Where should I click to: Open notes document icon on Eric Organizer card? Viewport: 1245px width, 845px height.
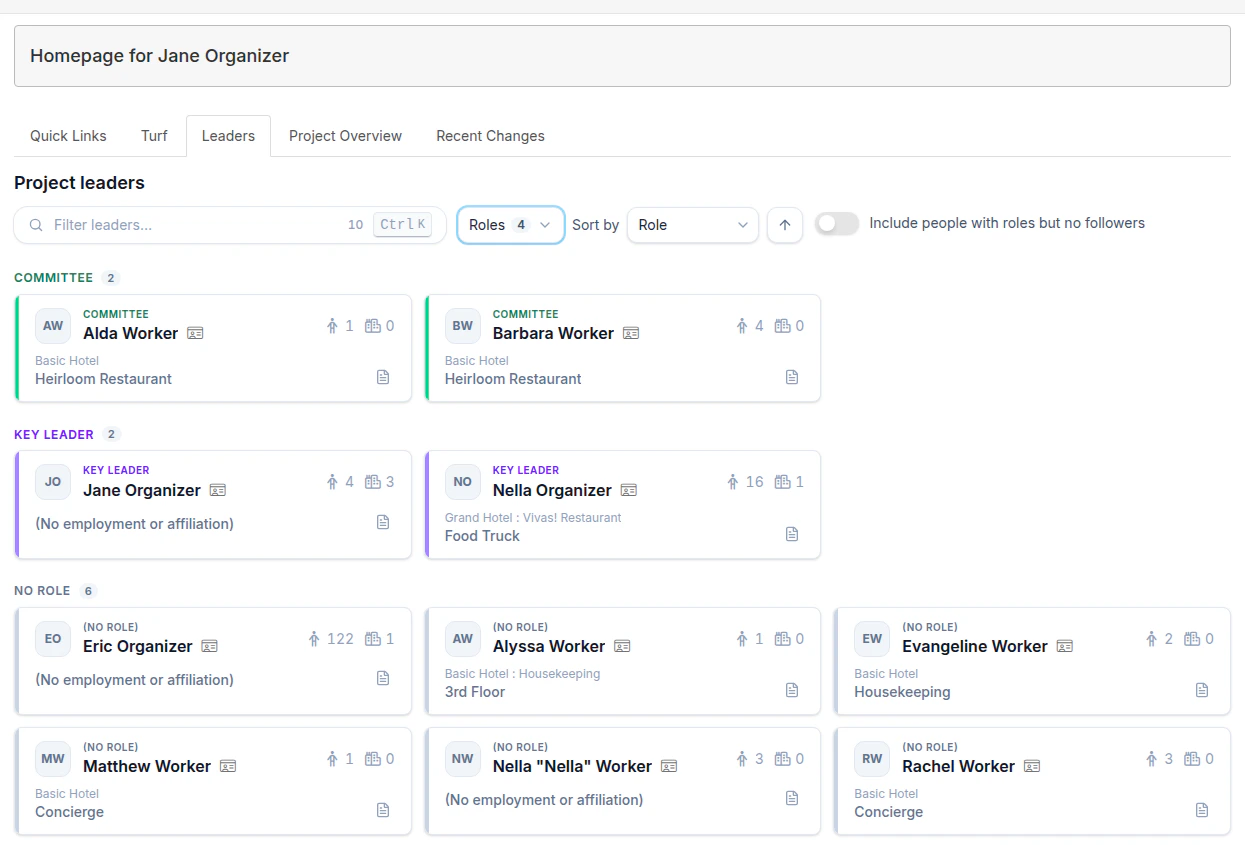click(x=383, y=678)
